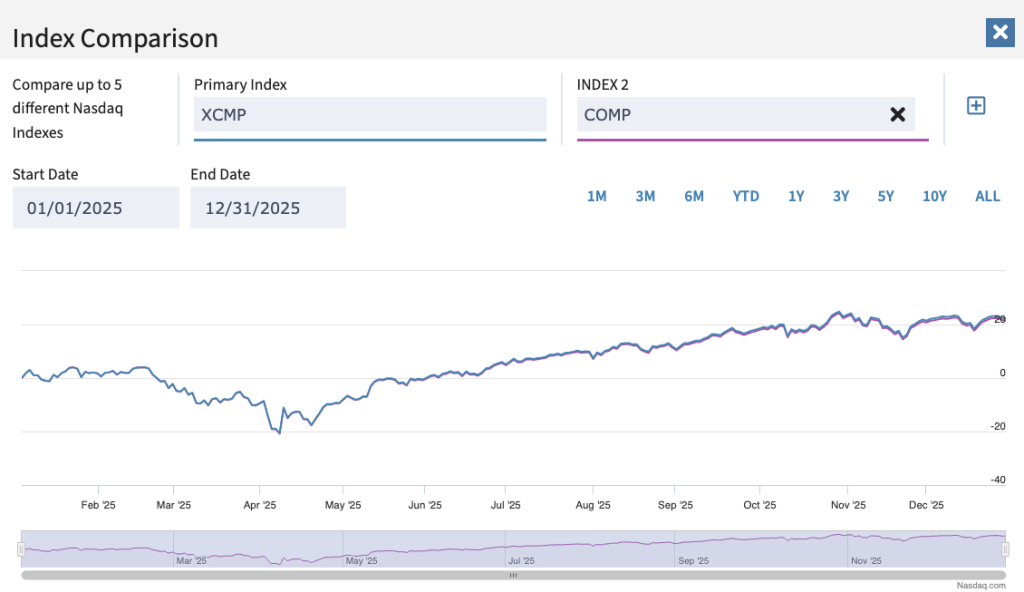The height and width of the screenshot is (592, 1024).
Task: Clear the COMP index with the X icon
Action: pos(897,114)
